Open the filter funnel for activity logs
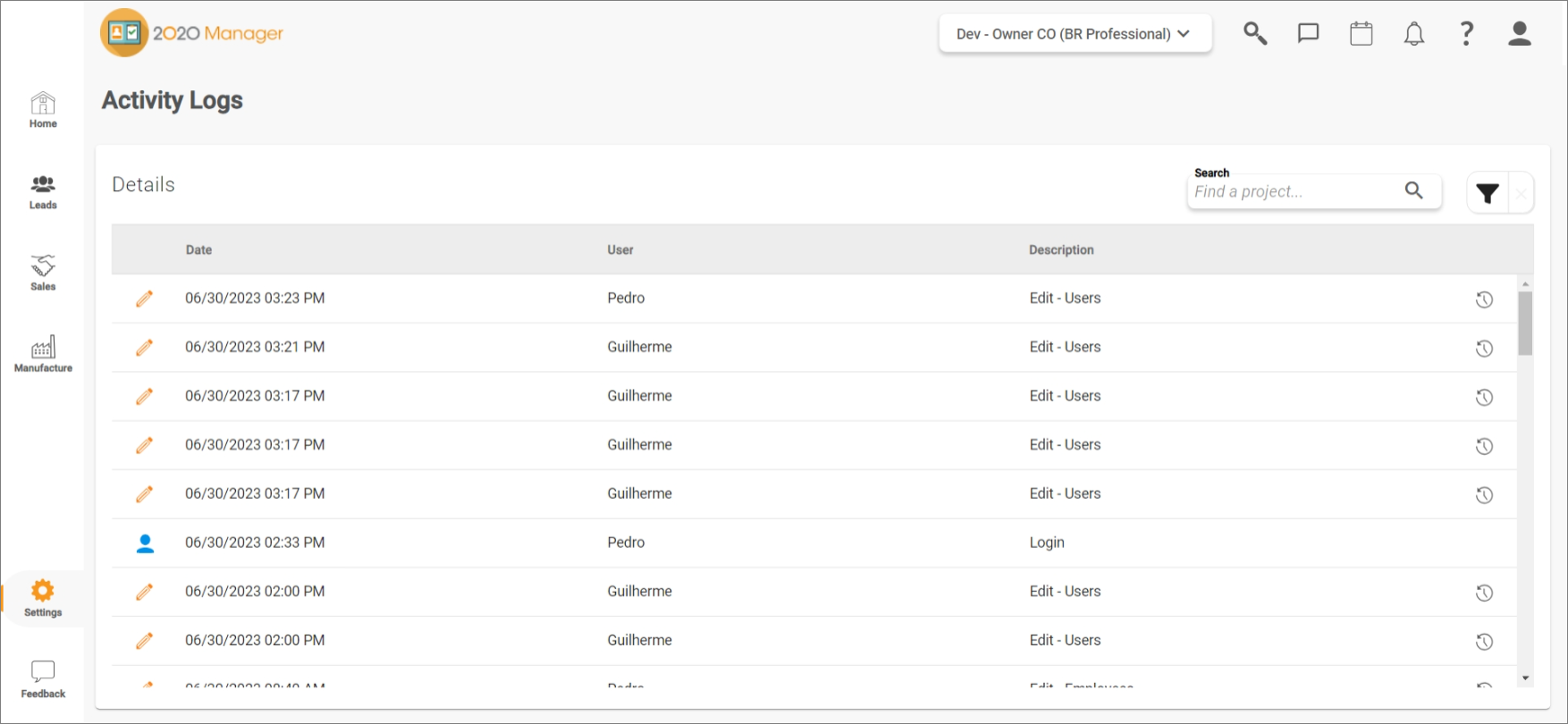The width and height of the screenshot is (1568, 724). click(1488, 193)
